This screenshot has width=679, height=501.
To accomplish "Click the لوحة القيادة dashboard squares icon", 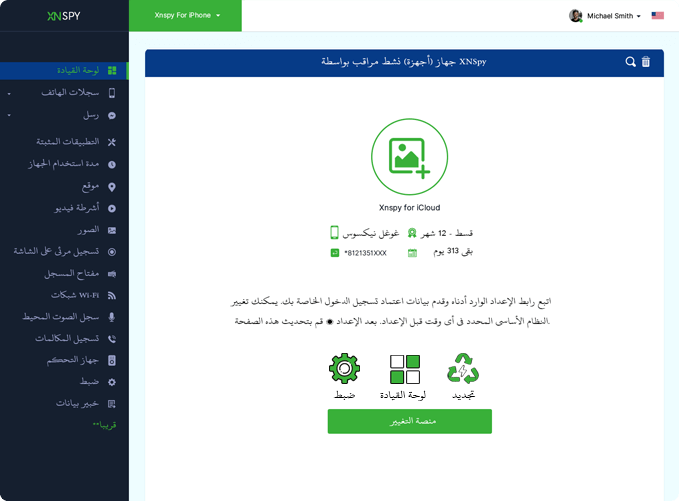I will 404,369.
